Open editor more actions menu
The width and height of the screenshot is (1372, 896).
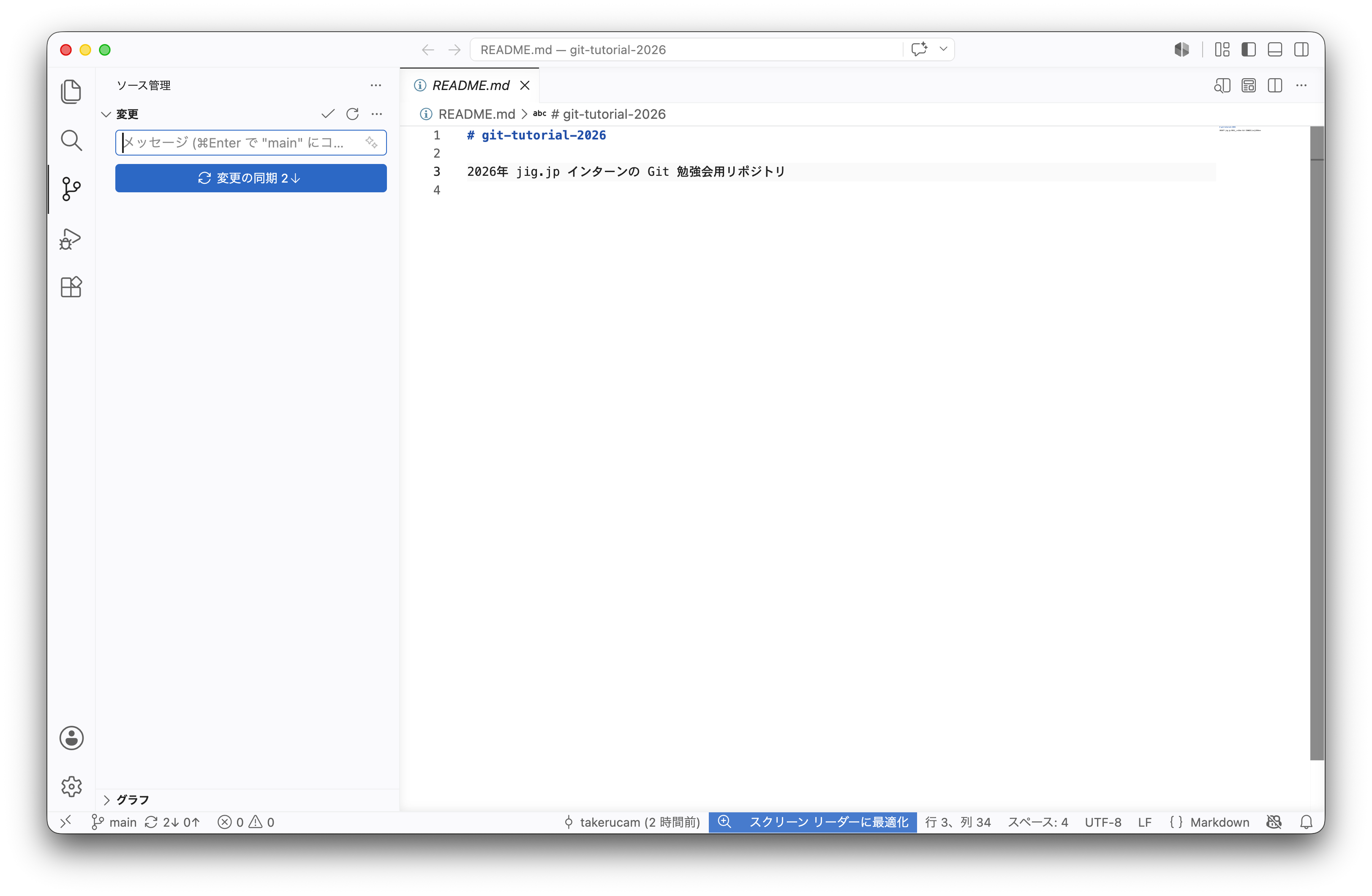1302,85
